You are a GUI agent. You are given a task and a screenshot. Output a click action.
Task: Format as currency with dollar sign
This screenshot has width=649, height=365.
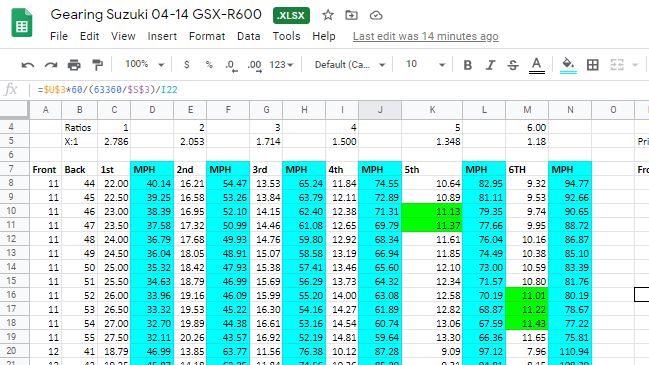click(x=187, y=65)
